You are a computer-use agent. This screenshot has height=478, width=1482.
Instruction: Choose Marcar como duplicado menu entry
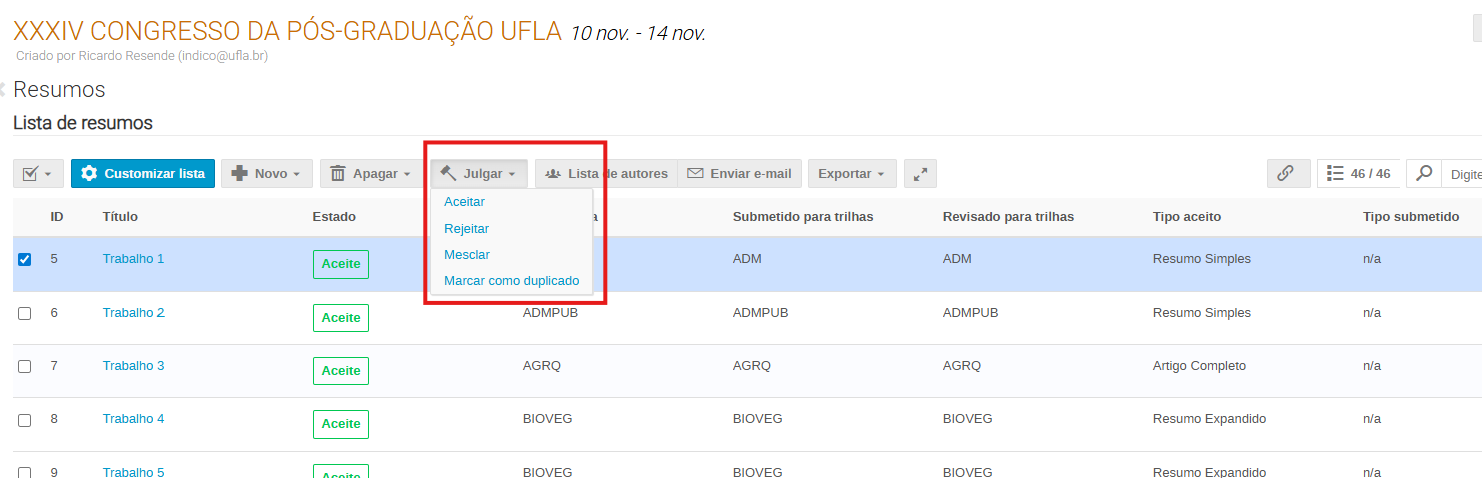click(512, 281)
